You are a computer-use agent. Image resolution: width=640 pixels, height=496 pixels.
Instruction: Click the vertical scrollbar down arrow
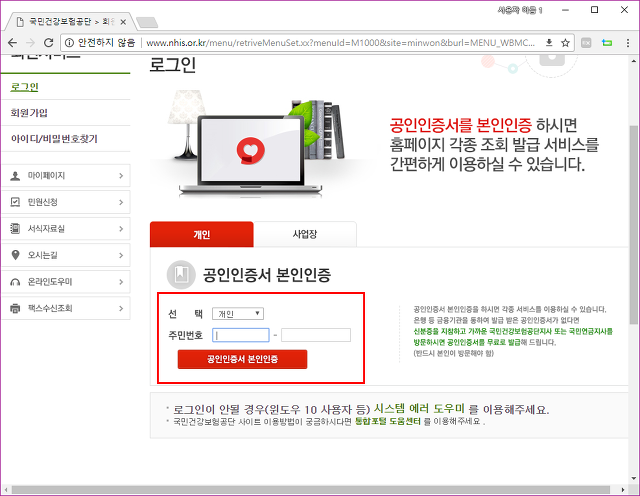click(x=633, y=478)
